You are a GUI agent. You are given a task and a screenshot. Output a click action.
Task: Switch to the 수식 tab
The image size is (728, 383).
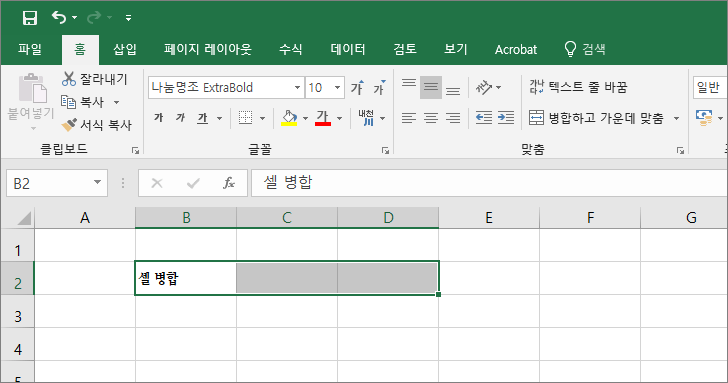pos(291,49)
